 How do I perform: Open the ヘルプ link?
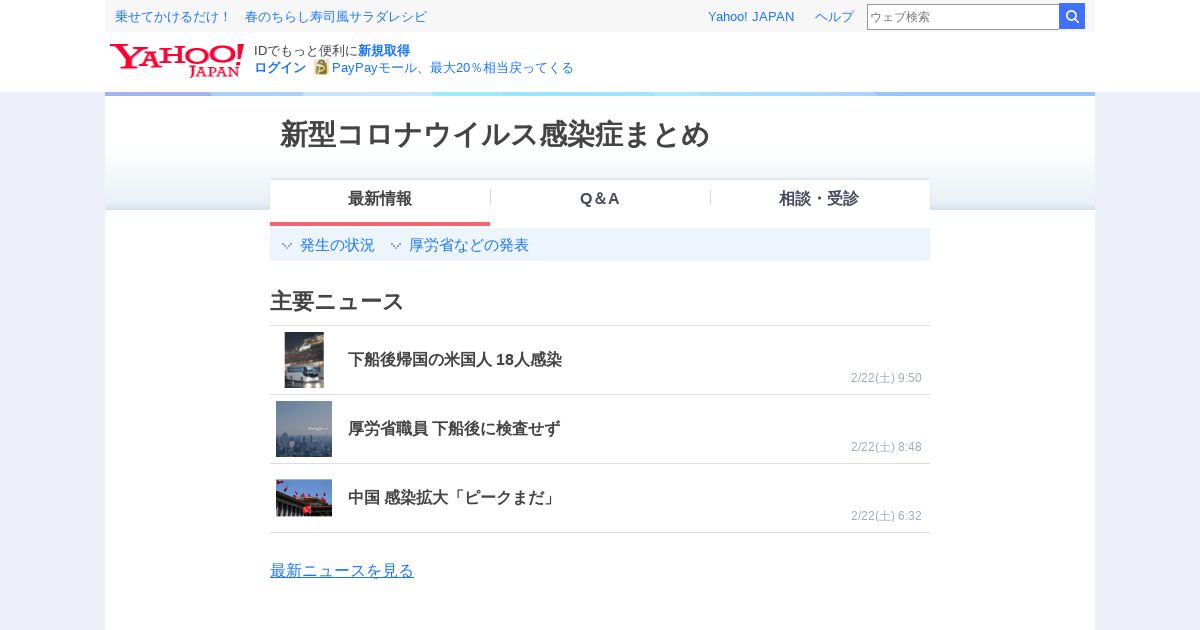click(834, 16)
